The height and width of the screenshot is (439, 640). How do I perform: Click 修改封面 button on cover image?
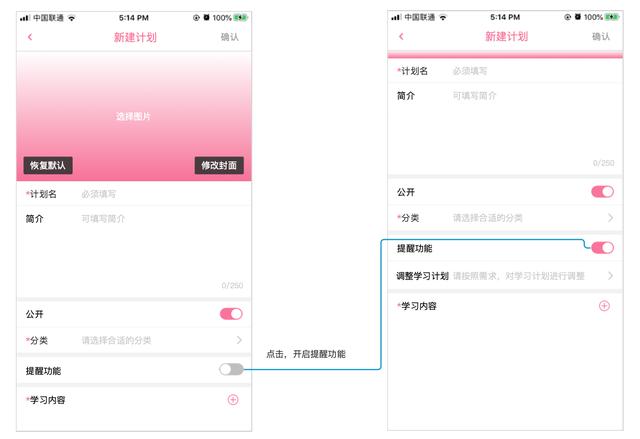(x=219, y=165)
